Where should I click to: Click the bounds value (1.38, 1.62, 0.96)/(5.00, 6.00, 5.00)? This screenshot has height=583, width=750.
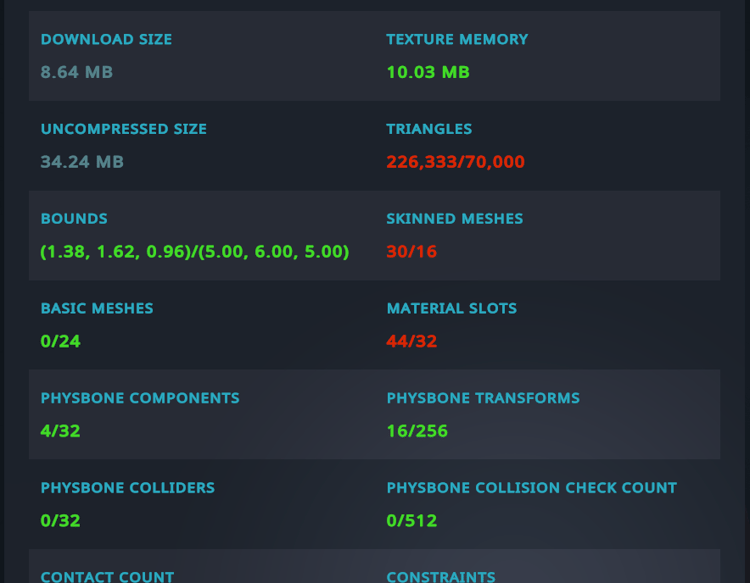(195, 252)
